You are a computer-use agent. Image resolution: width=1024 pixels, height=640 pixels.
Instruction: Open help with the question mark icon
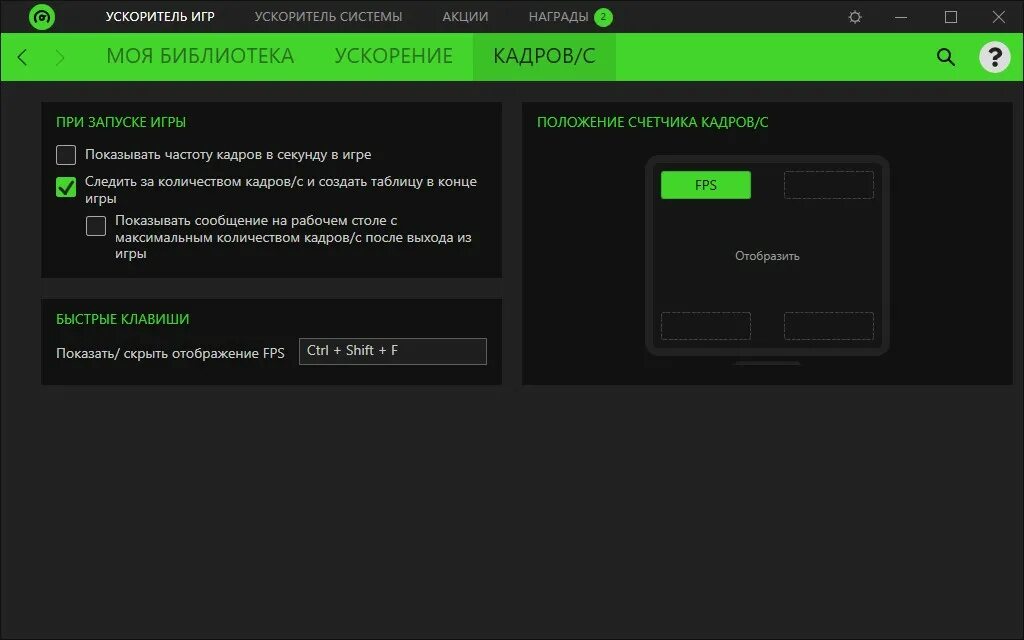point(995,57)
